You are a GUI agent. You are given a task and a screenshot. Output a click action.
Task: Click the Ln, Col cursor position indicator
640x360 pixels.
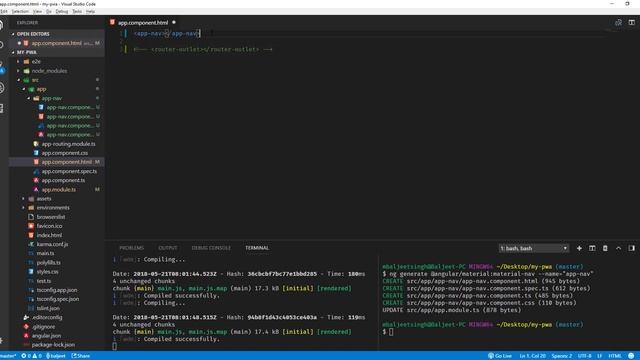click(x=532, y=356)
